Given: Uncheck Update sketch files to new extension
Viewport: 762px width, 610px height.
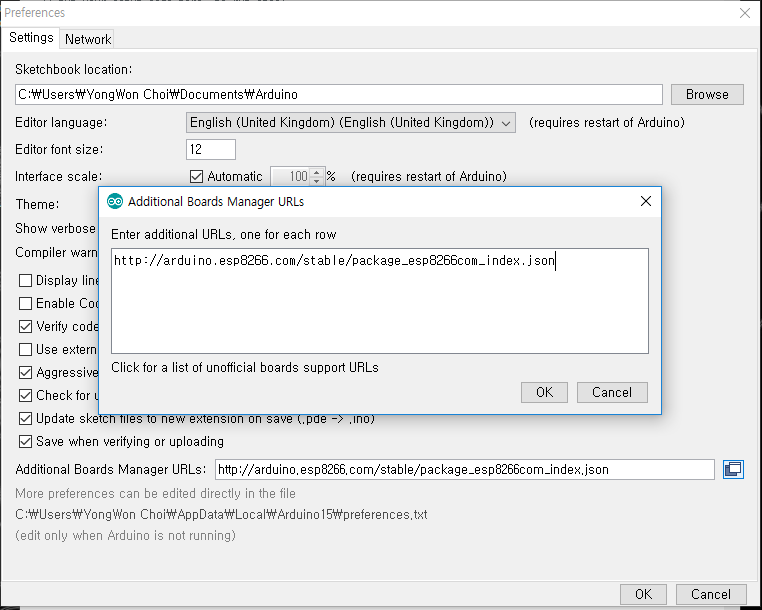Looking at the screenshot, I should point(26,418).
